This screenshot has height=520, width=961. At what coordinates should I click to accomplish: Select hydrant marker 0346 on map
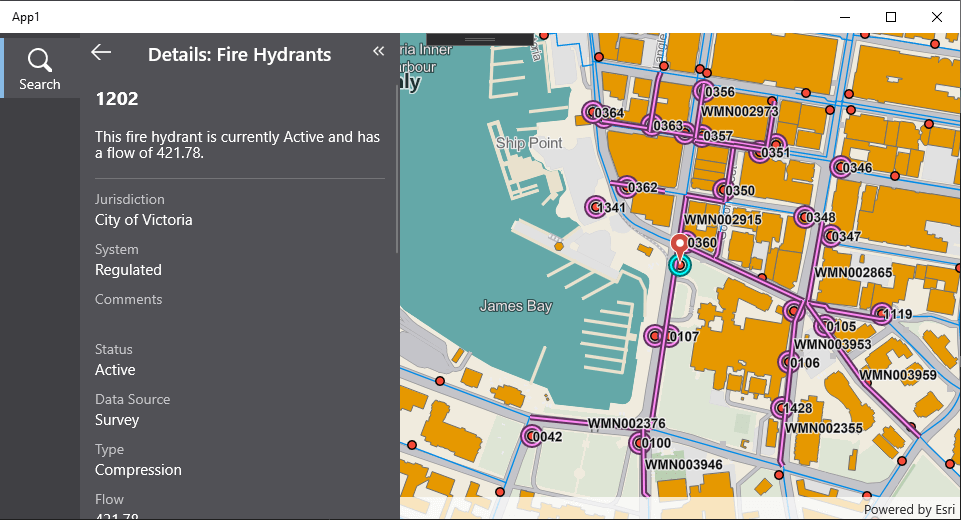click(841, 168)
